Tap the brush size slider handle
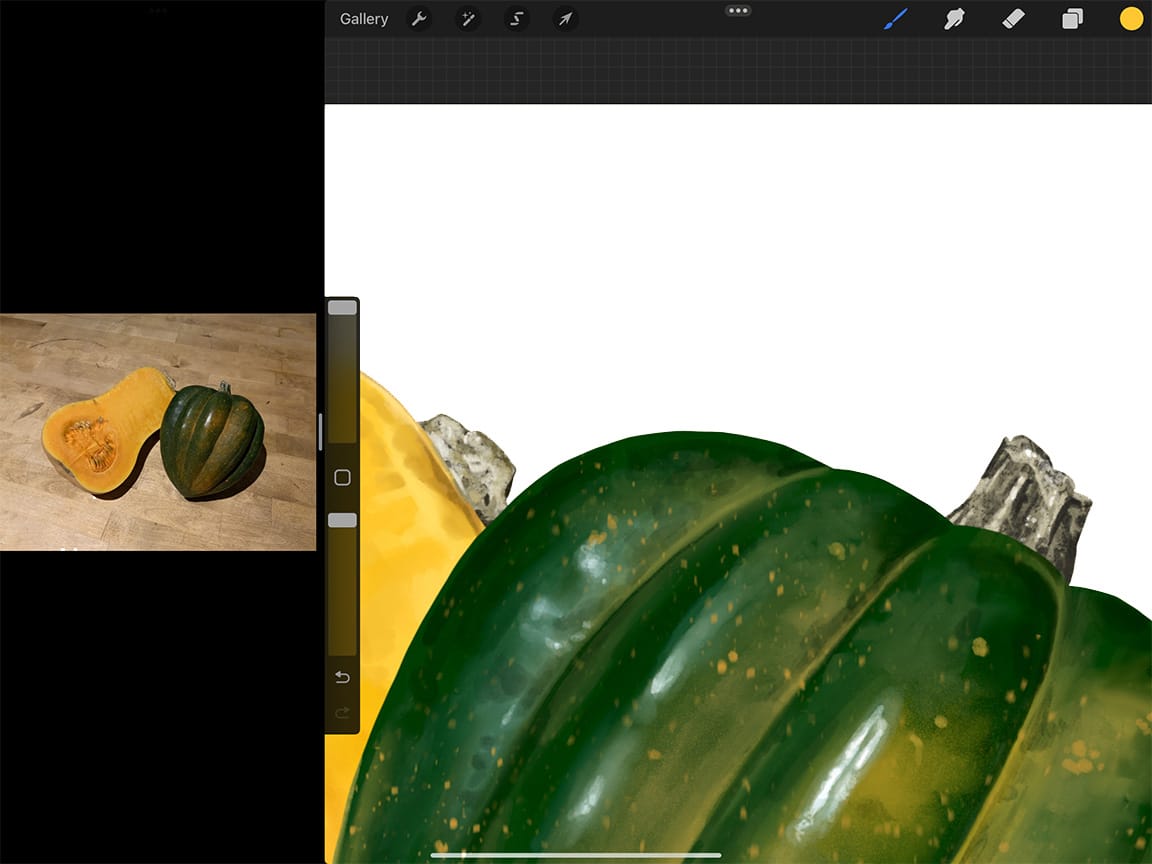The image size is (1152, 864). [x=341, y=307]
